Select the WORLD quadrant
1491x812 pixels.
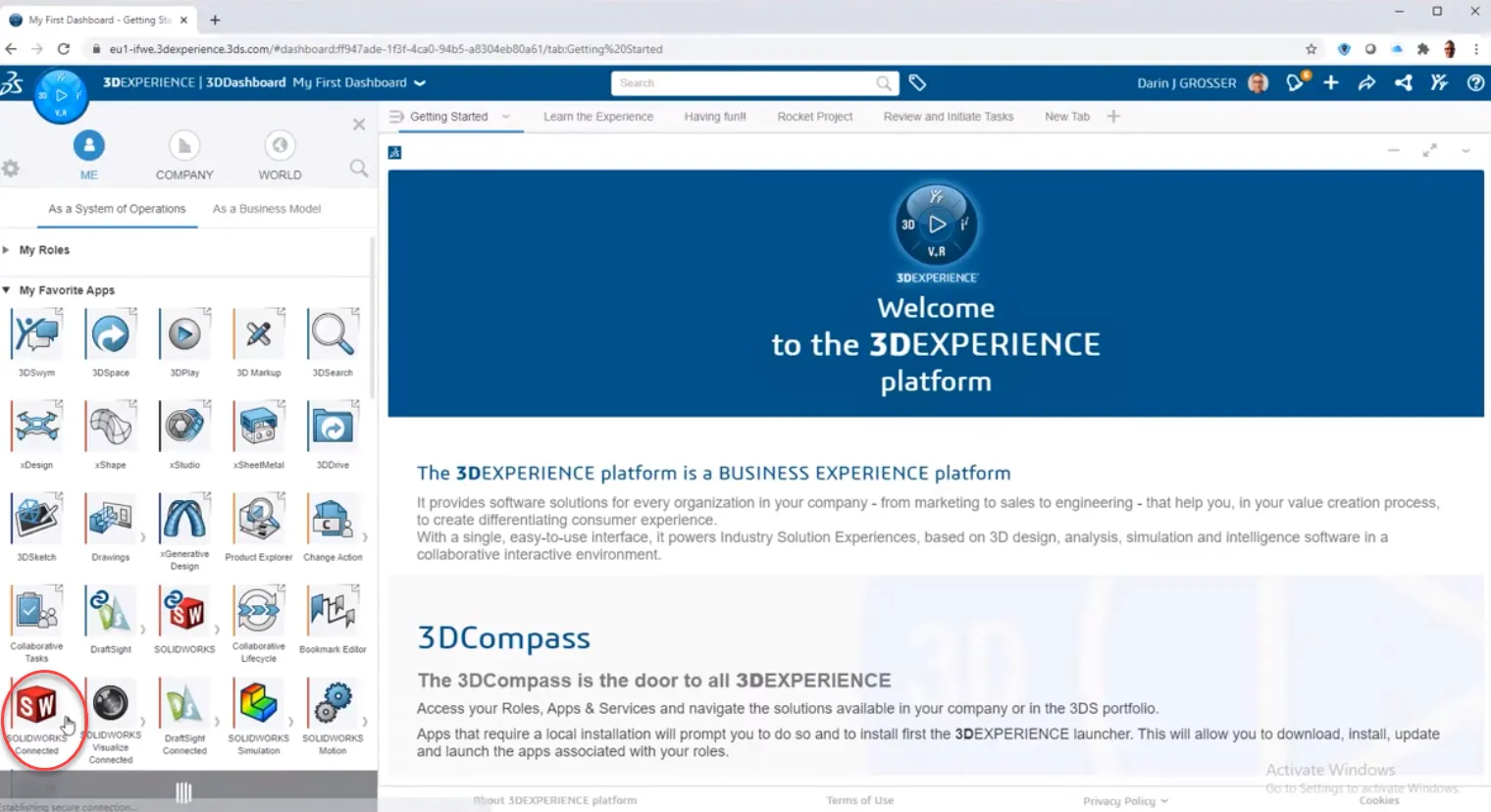[280, 155]
